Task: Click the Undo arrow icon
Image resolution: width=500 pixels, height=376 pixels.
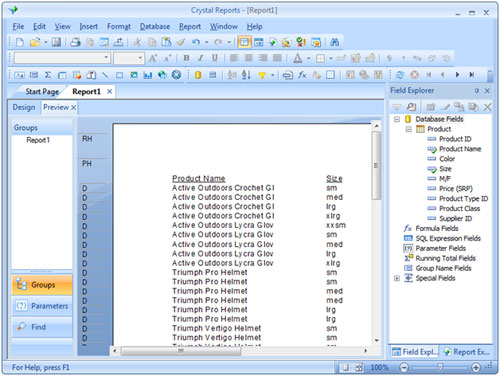Action: point(196,42)
